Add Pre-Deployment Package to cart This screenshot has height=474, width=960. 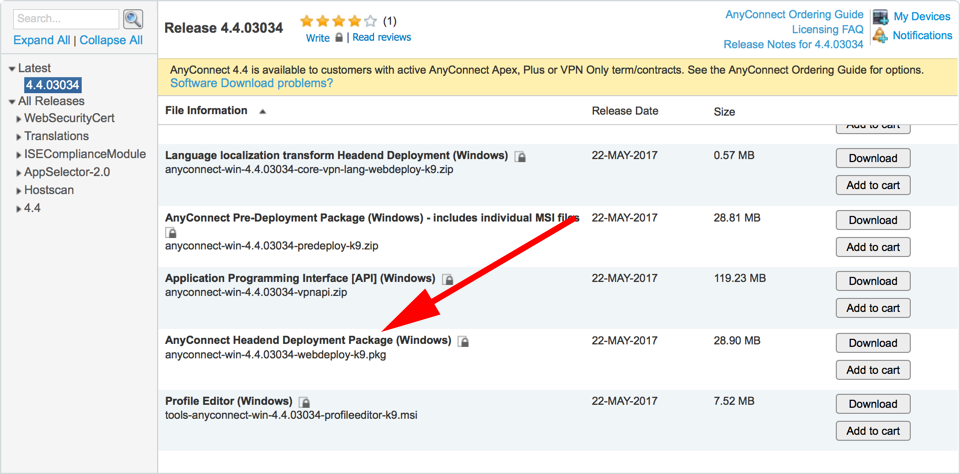[873, 247]
